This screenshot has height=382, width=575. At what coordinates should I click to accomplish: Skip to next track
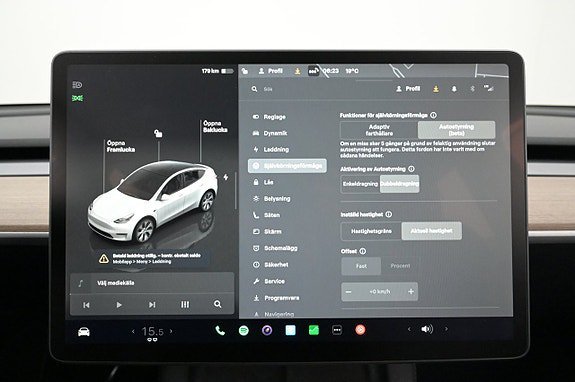point(152,305)
